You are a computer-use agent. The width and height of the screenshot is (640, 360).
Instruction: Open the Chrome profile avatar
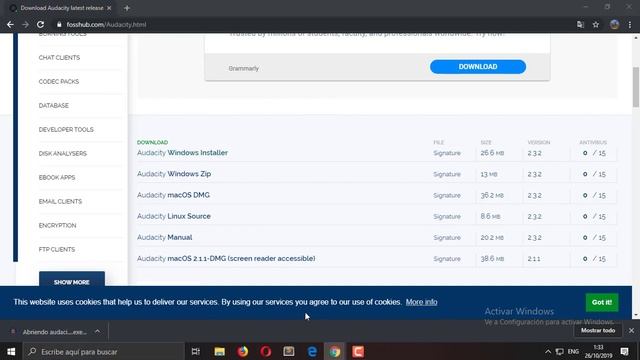tap(614, 24)
